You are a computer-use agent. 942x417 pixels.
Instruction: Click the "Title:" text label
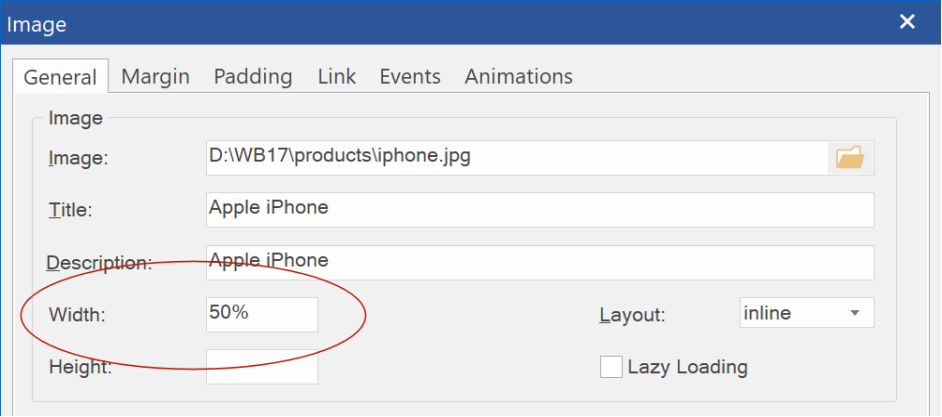pos(70,211)
